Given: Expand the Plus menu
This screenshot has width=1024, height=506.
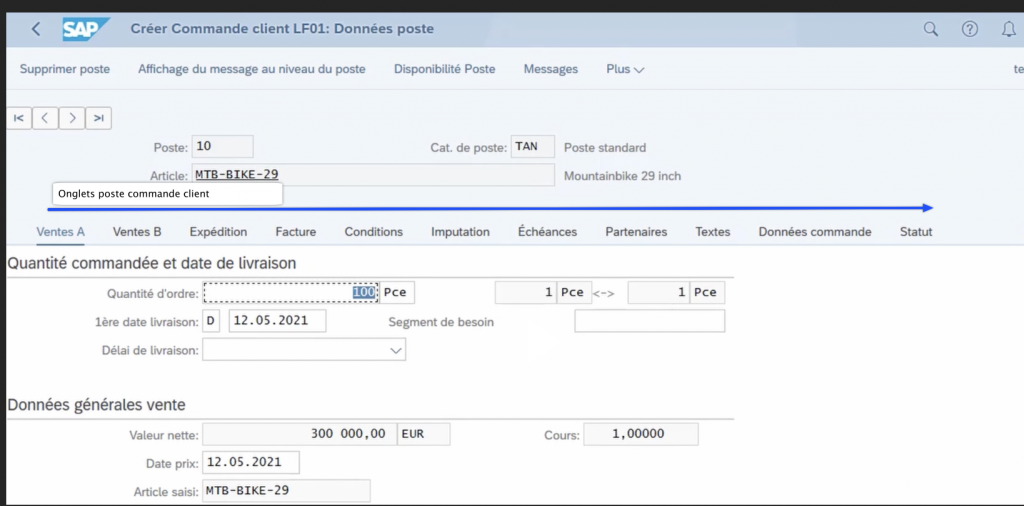Looking at the screenshot, I should (625, 69).
